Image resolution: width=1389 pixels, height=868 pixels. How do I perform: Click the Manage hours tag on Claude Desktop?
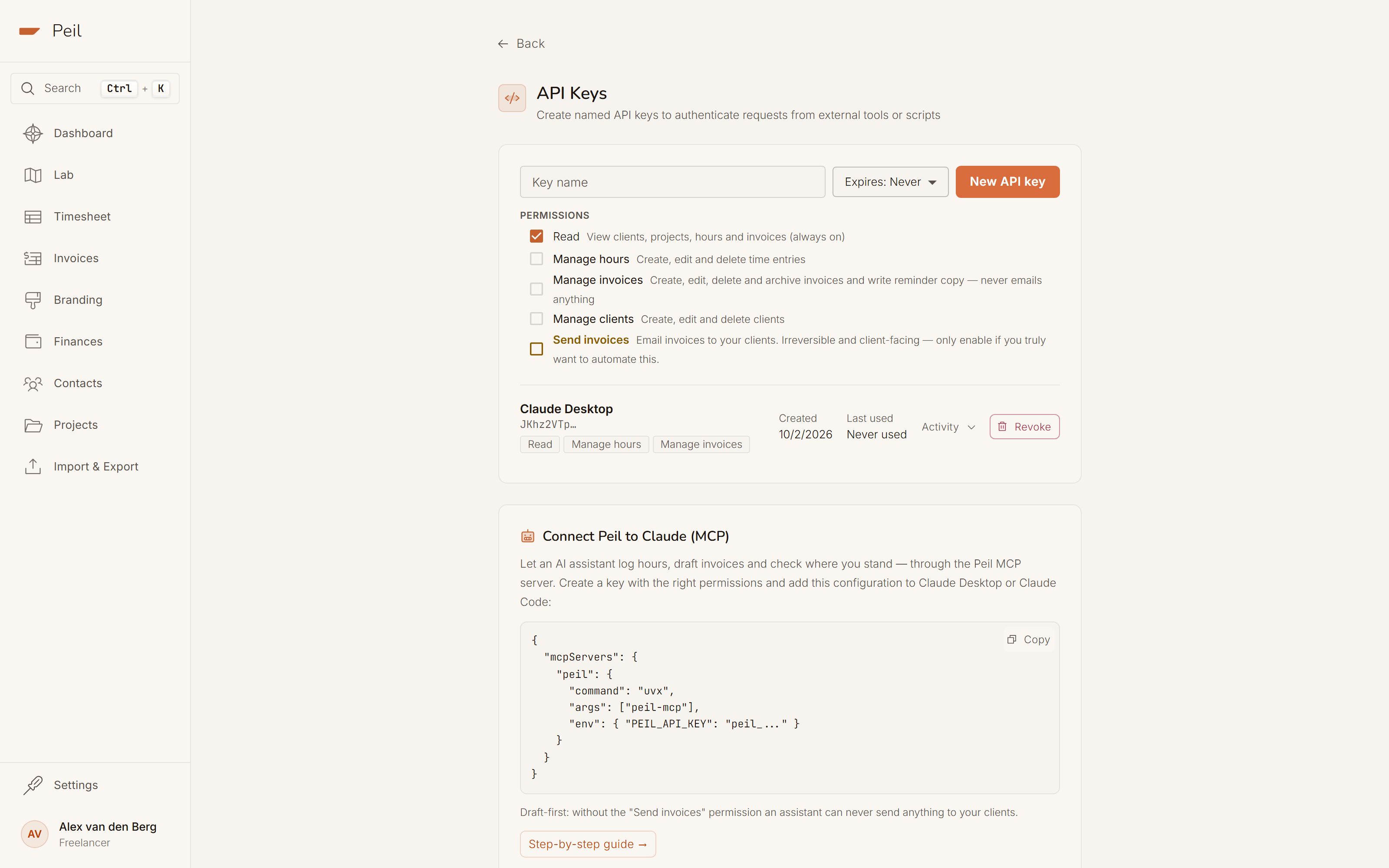[x=606, y=444]
